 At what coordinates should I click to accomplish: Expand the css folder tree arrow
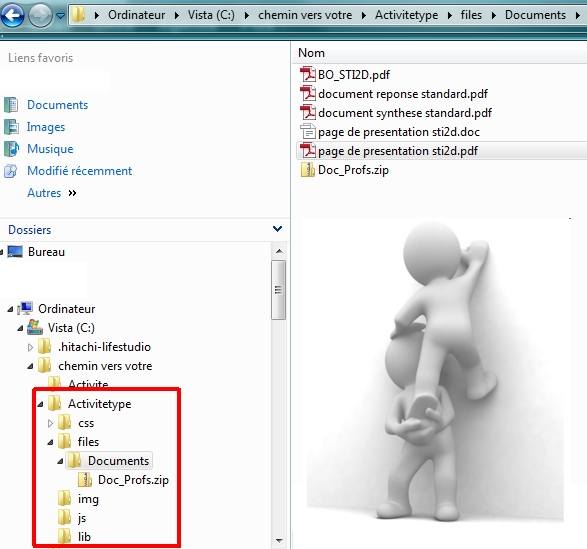tap(51, 423)
